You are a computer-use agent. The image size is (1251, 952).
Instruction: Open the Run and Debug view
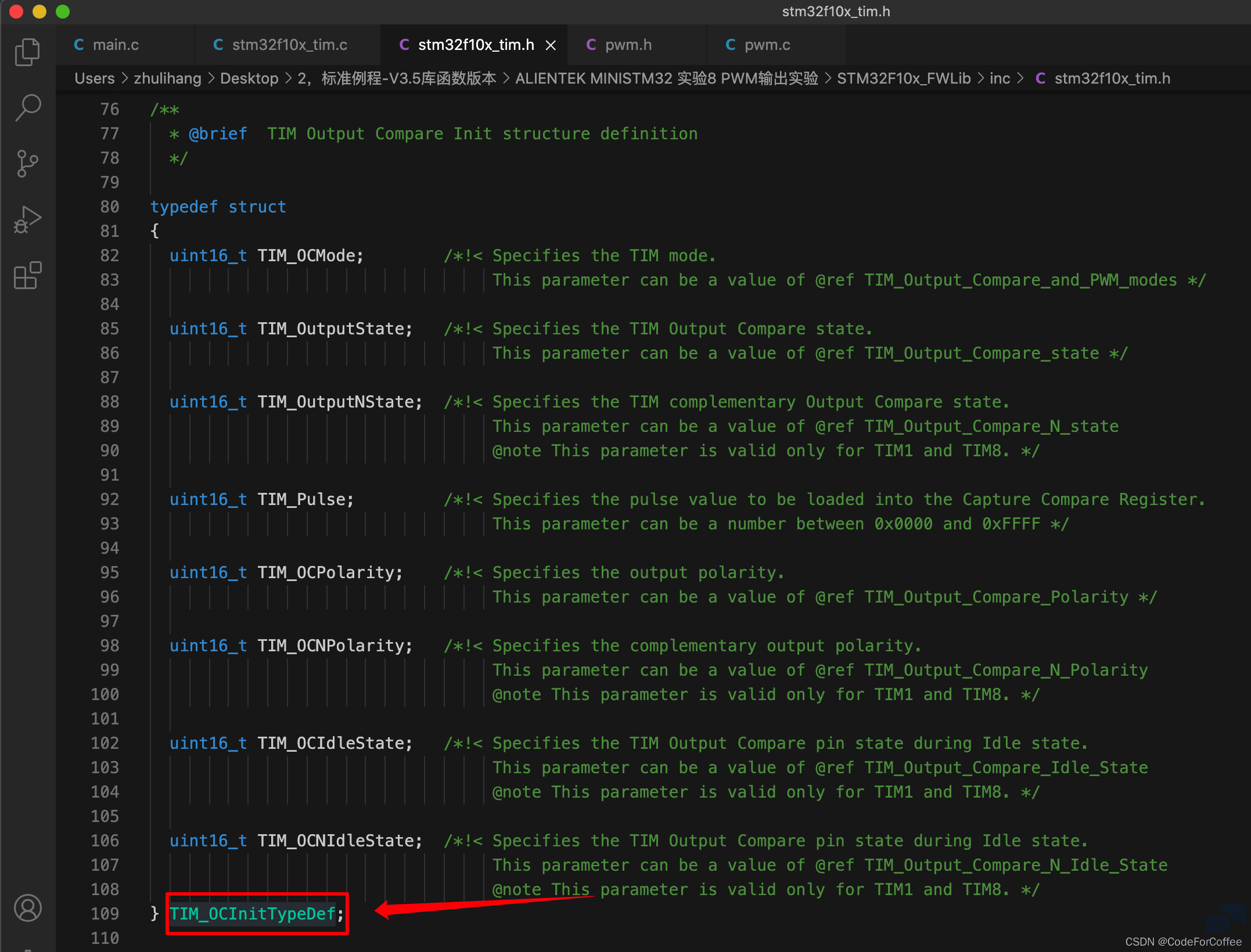[x=27, y=219]
